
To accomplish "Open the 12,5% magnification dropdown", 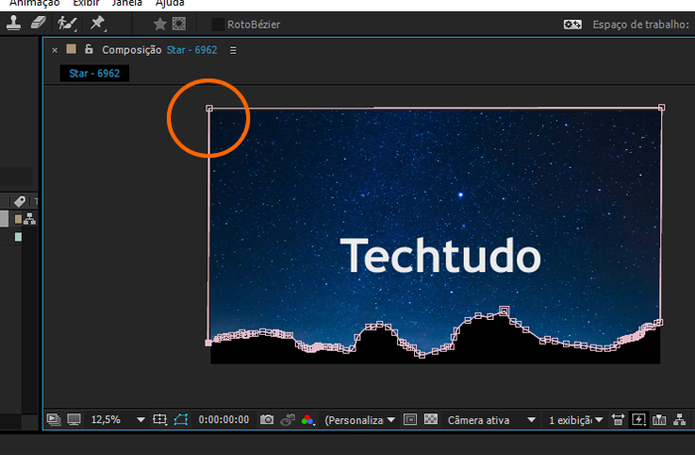I will [x=118, y=420].
